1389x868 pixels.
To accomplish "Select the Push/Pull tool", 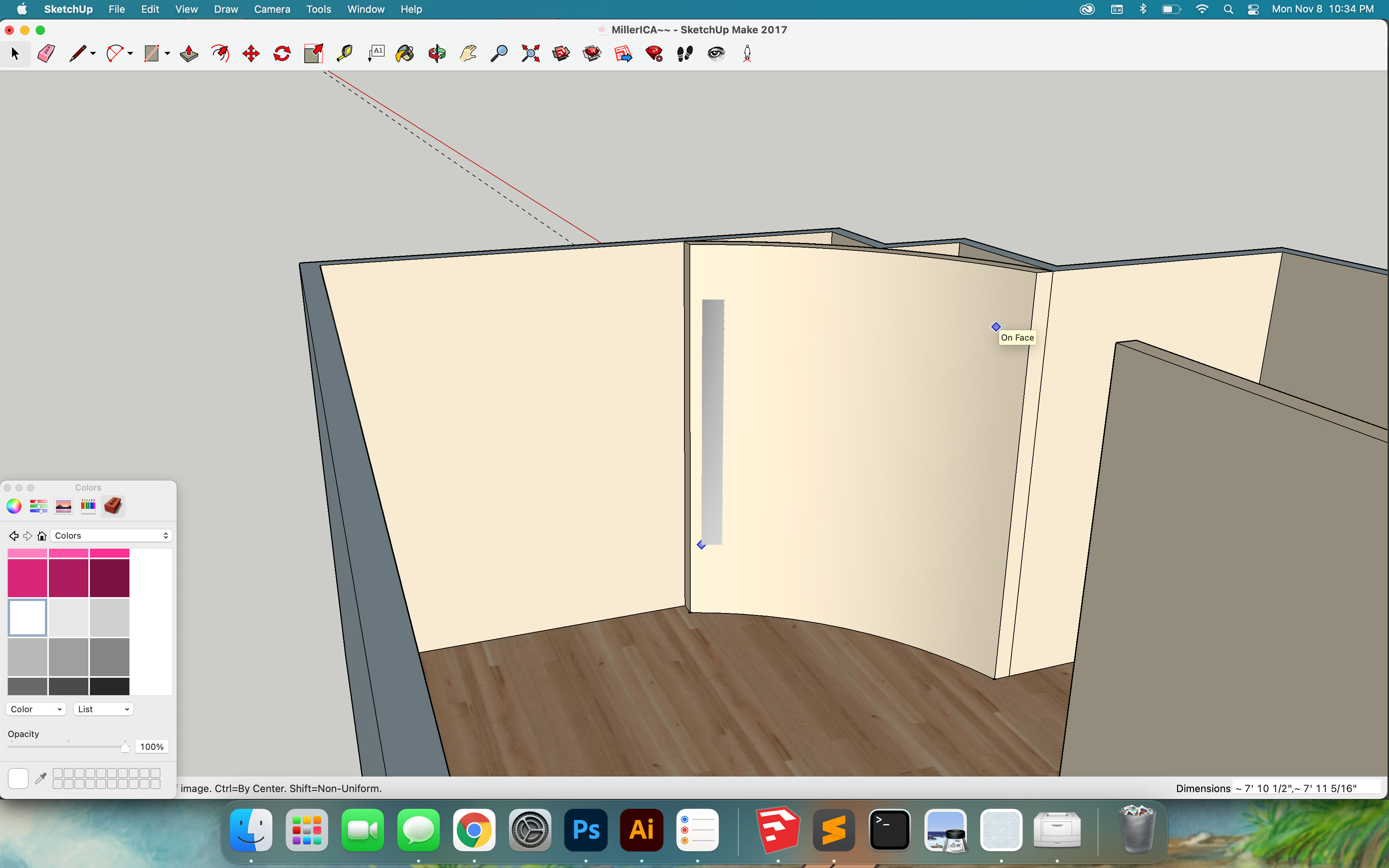I will 189,54.
